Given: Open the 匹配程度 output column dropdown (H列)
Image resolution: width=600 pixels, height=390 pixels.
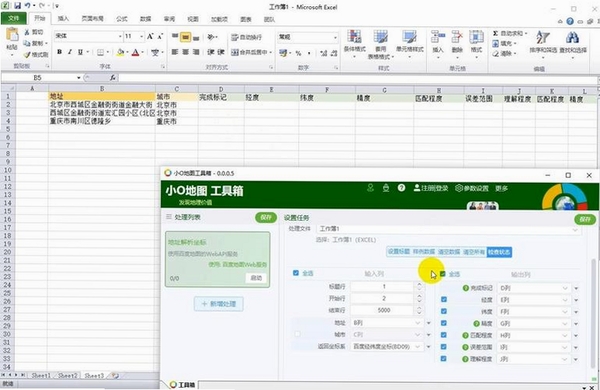Looking at the screenshot, I should click(534, 336).
